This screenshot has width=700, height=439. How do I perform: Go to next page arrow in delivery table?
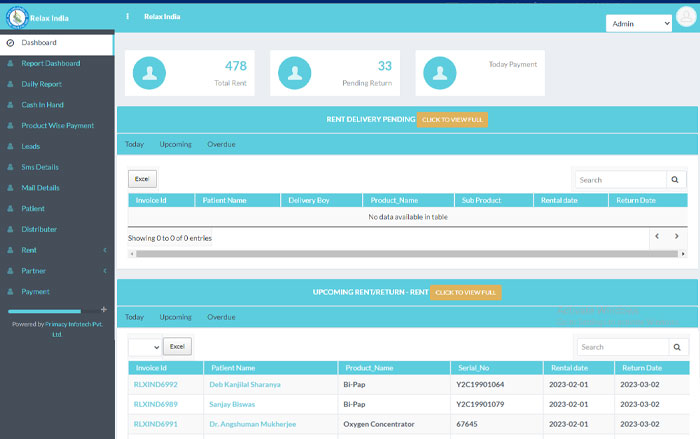pos(677,236)
